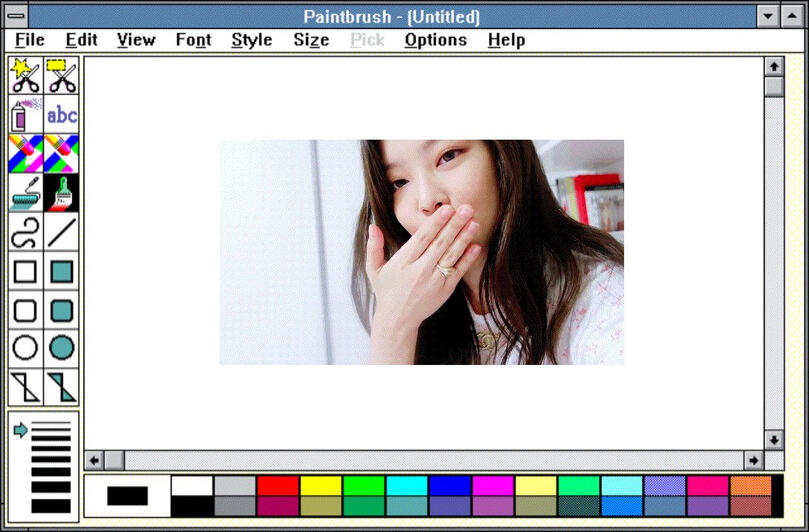Select the Pick rectangular cutout tool
The image size is (809, 532).
62,76
